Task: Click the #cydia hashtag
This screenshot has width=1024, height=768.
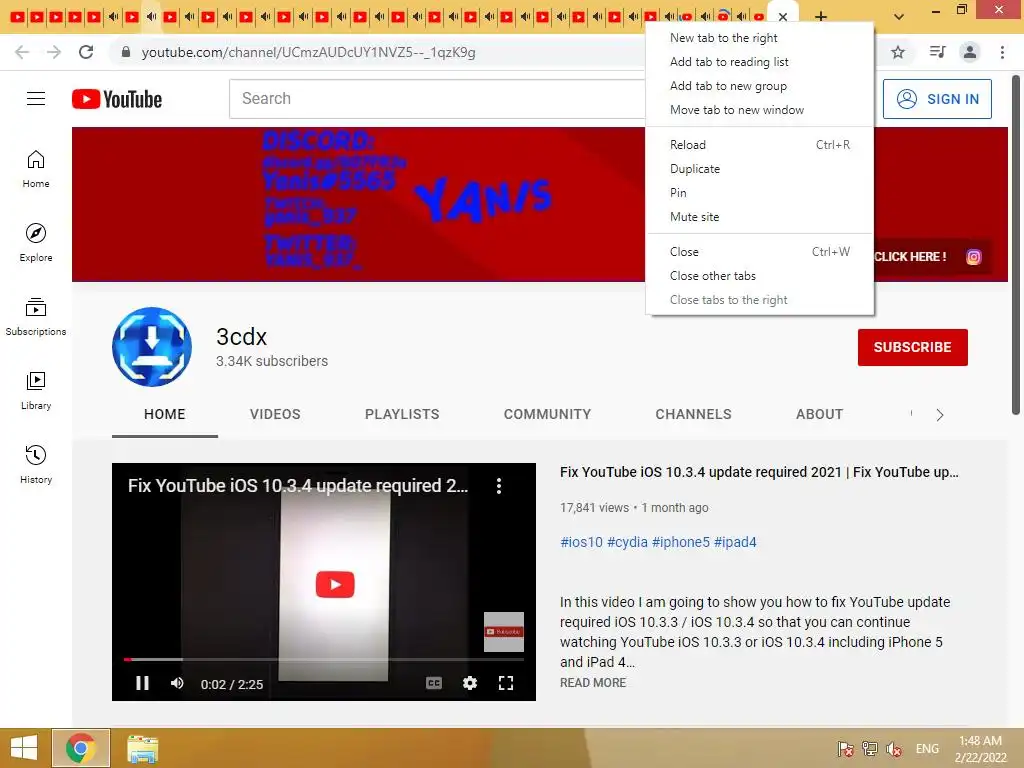Action: click(627, 542)
